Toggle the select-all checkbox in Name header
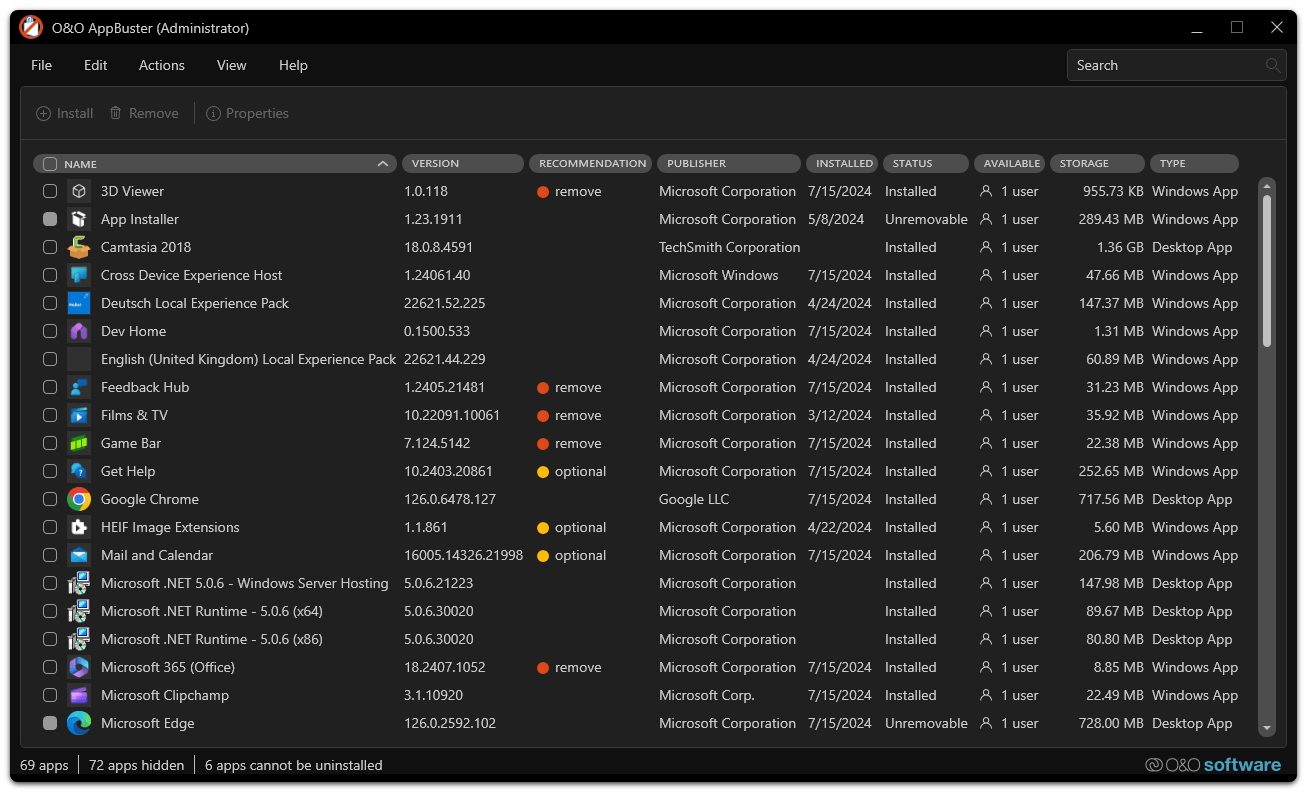Image resolution: width=1307 pixels, height=792 pixels. pyautogui.click(x=50, y=164)
